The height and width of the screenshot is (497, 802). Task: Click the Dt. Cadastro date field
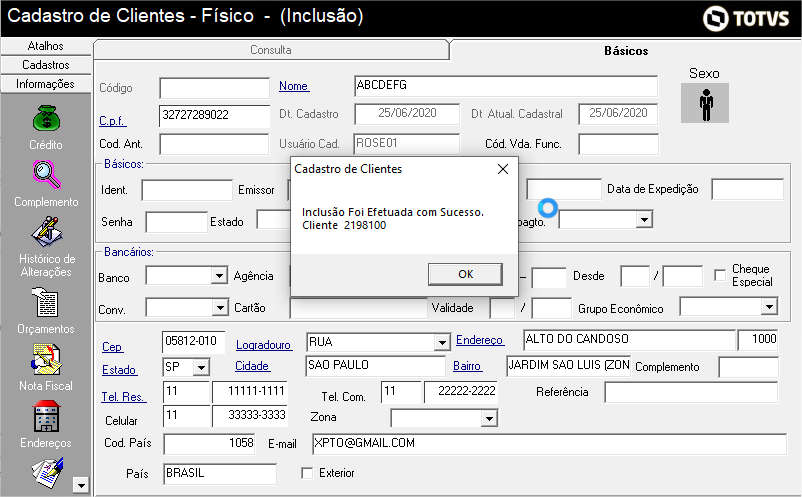coord(407,114)
